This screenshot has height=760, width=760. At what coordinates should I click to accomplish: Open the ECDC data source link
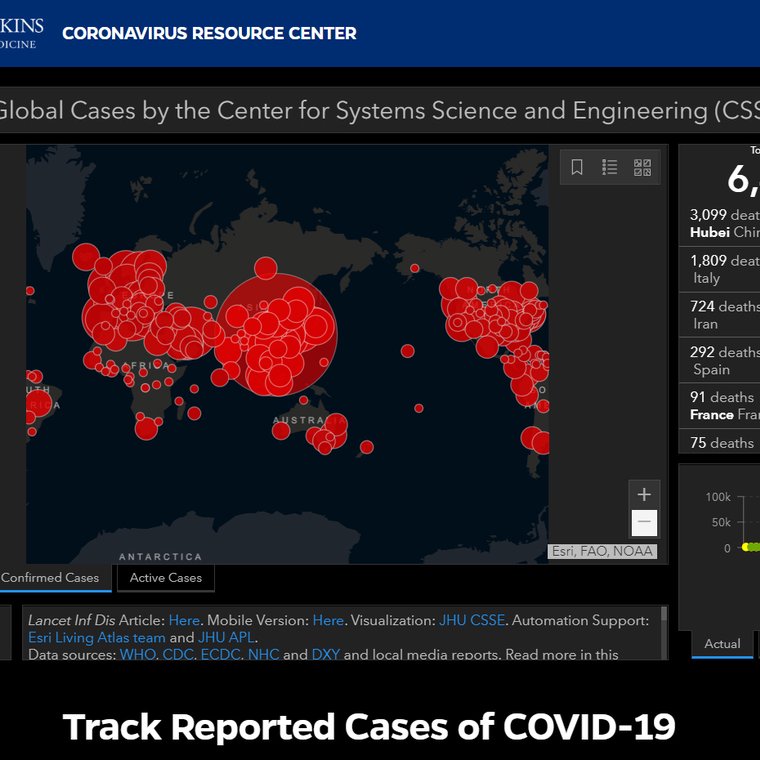220,654
